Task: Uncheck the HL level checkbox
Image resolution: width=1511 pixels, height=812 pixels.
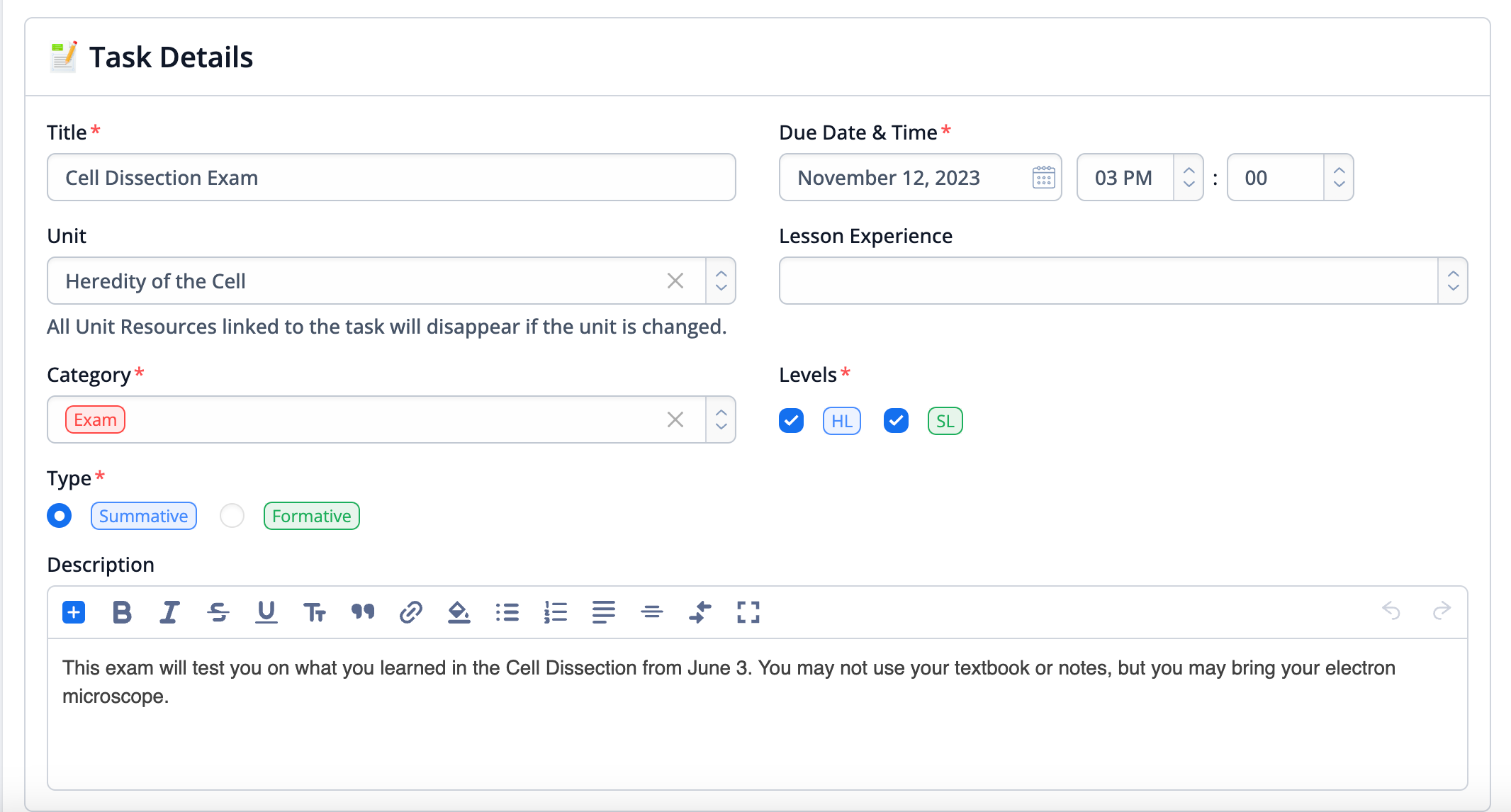Action: click(x=791, y=421)
